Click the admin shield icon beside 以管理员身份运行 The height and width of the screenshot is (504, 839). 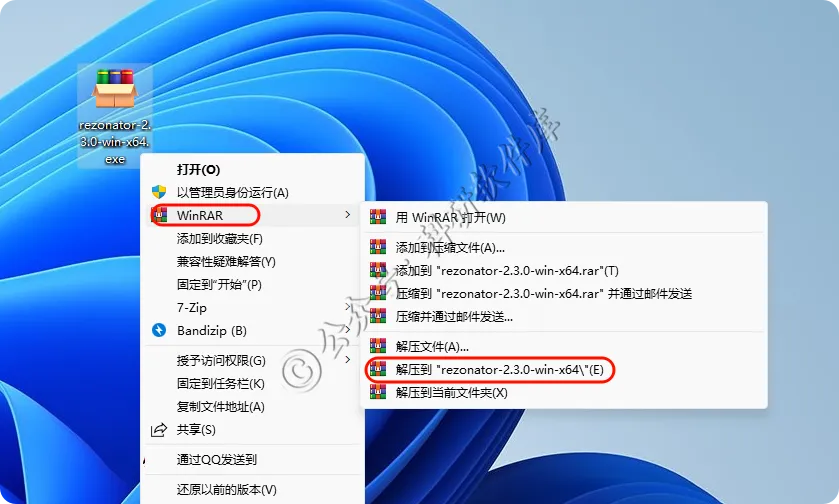coord(159,192)
